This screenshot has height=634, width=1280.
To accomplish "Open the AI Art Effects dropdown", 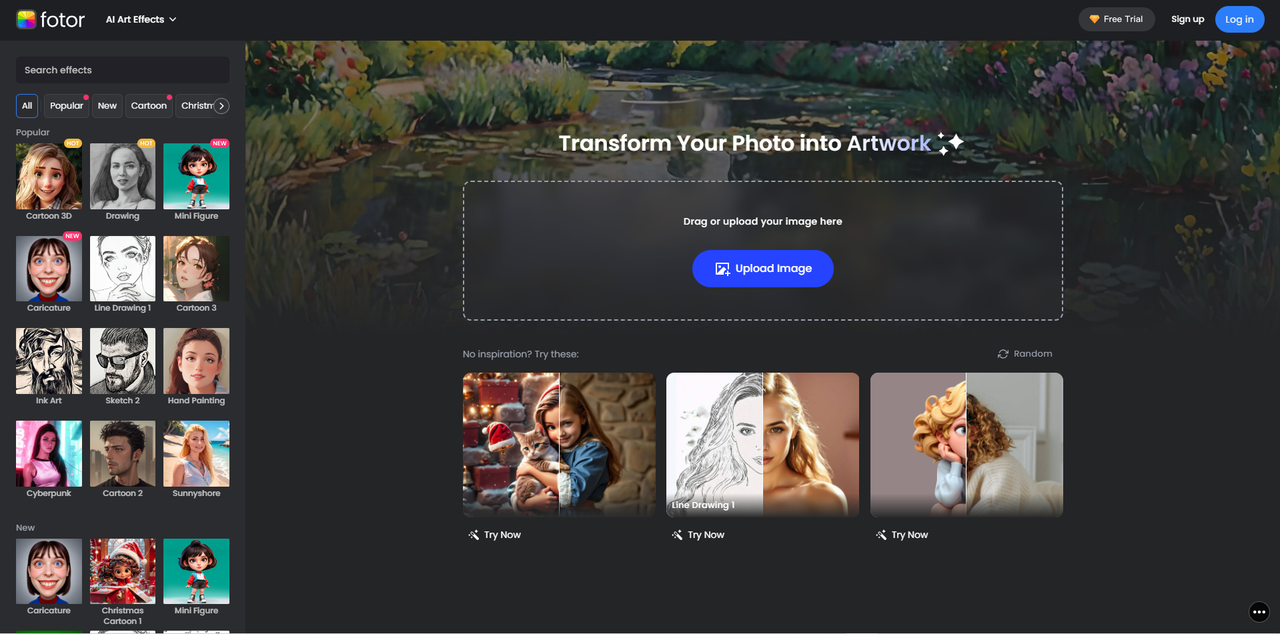I will tap(141, 19).
